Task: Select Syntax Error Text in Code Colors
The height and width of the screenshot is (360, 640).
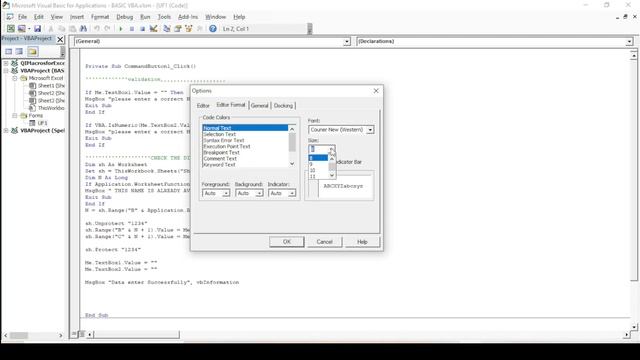Action: pyautogui.click(x=245, y=140)
